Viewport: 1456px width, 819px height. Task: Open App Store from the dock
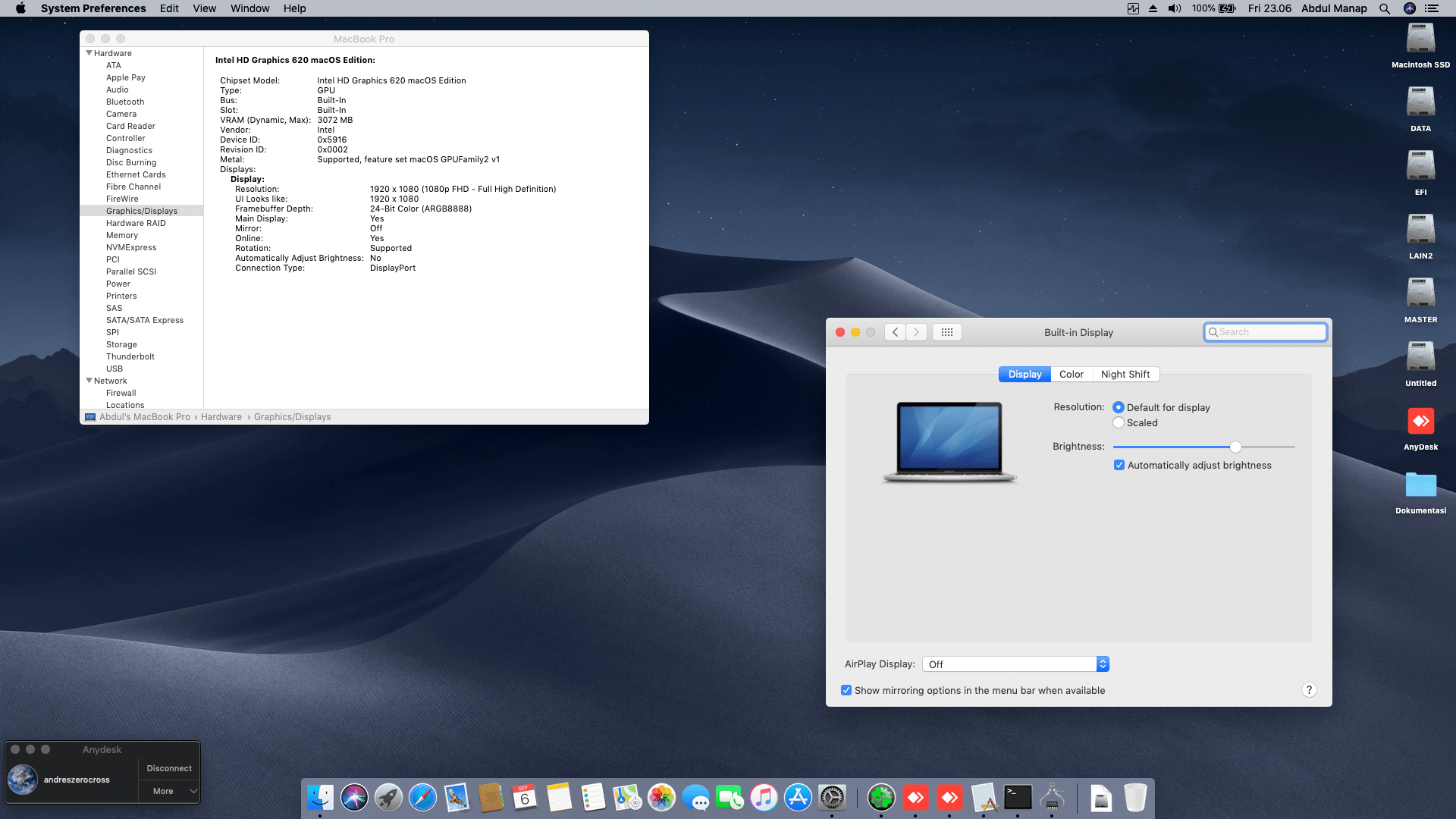click(x=798, y=798)
